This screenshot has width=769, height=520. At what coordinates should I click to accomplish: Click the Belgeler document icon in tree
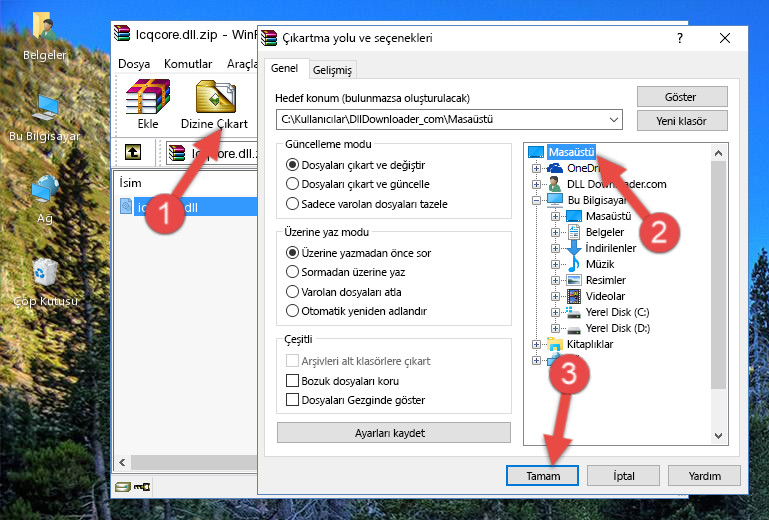click(573, 232)
